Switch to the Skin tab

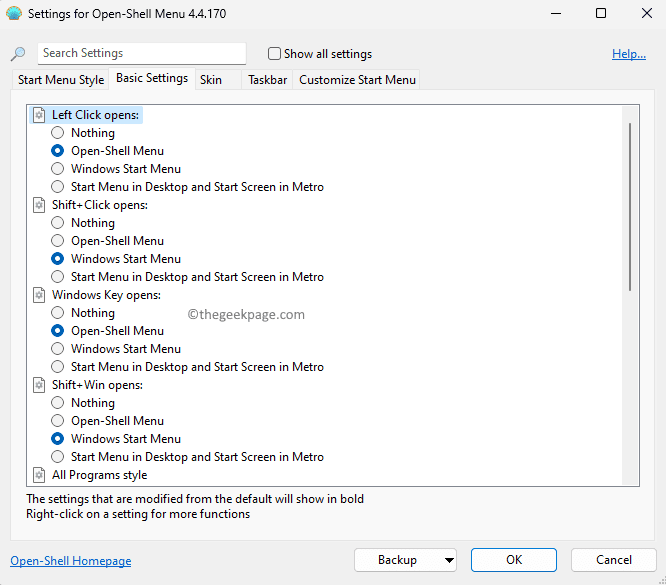coord(211,79)
